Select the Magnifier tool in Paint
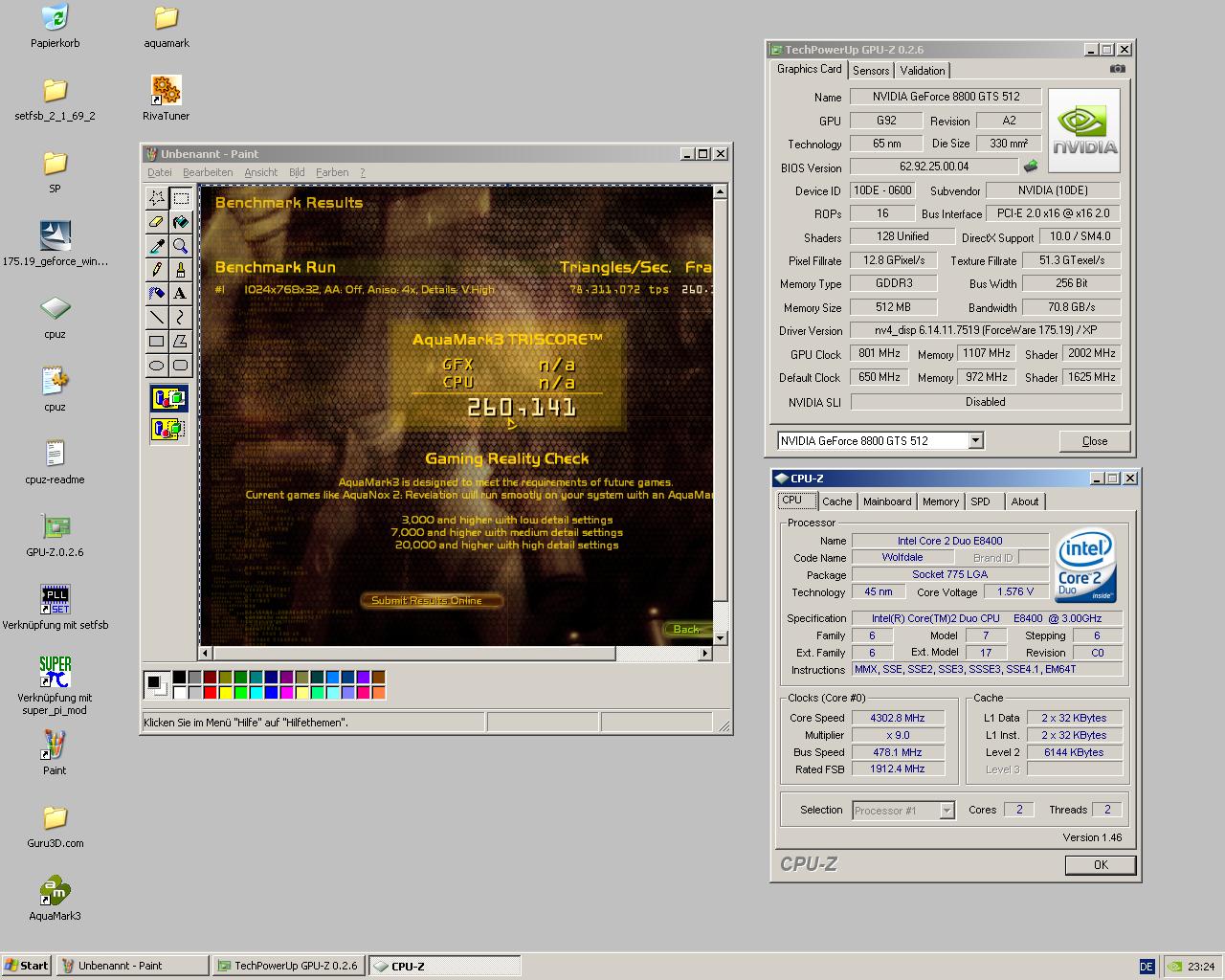Viewport: 1225px width, 980px height. coord(181,246)
